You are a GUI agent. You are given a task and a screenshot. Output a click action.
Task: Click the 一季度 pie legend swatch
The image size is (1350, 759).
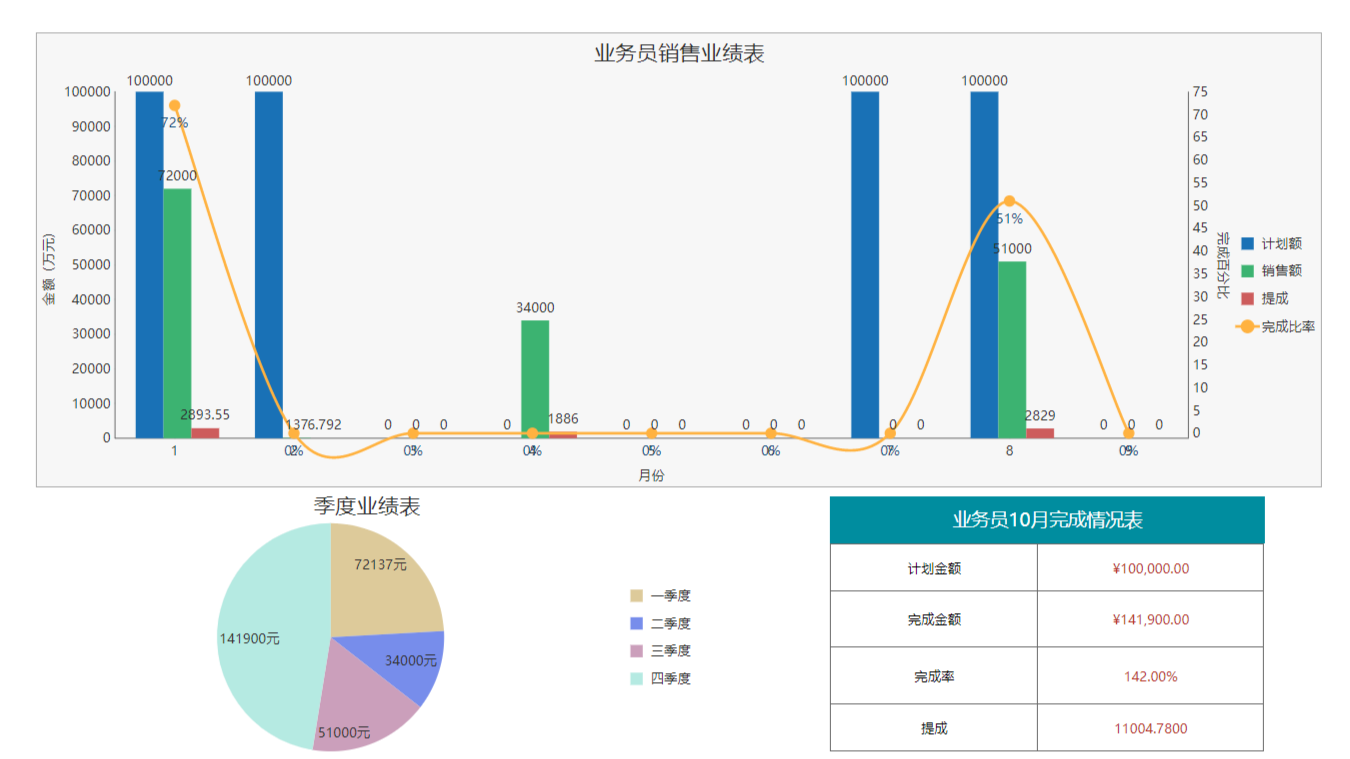coord(637,596)
